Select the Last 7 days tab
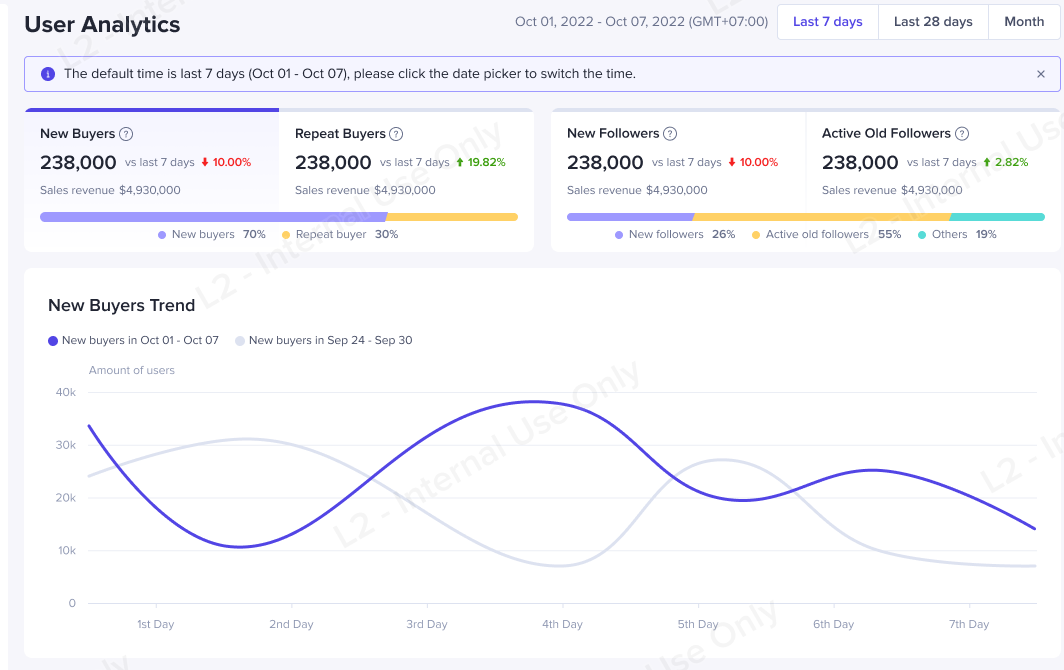This screenshot has height=670, width=1064. (827, 22)
